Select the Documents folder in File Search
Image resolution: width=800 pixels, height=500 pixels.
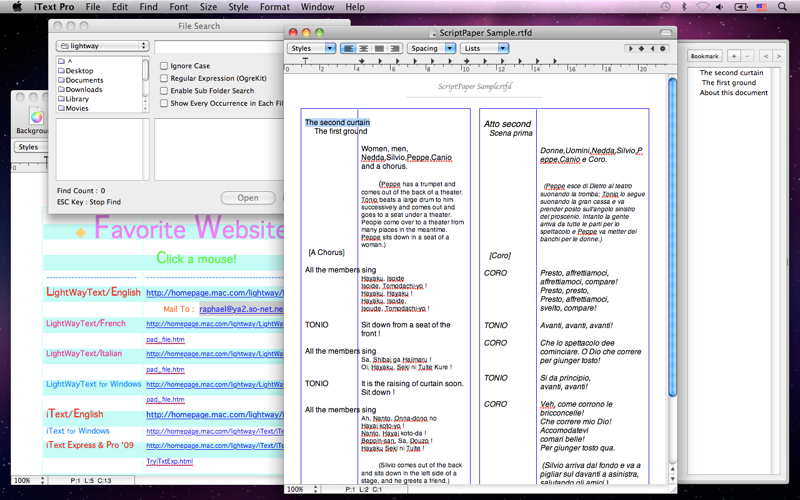81,80
